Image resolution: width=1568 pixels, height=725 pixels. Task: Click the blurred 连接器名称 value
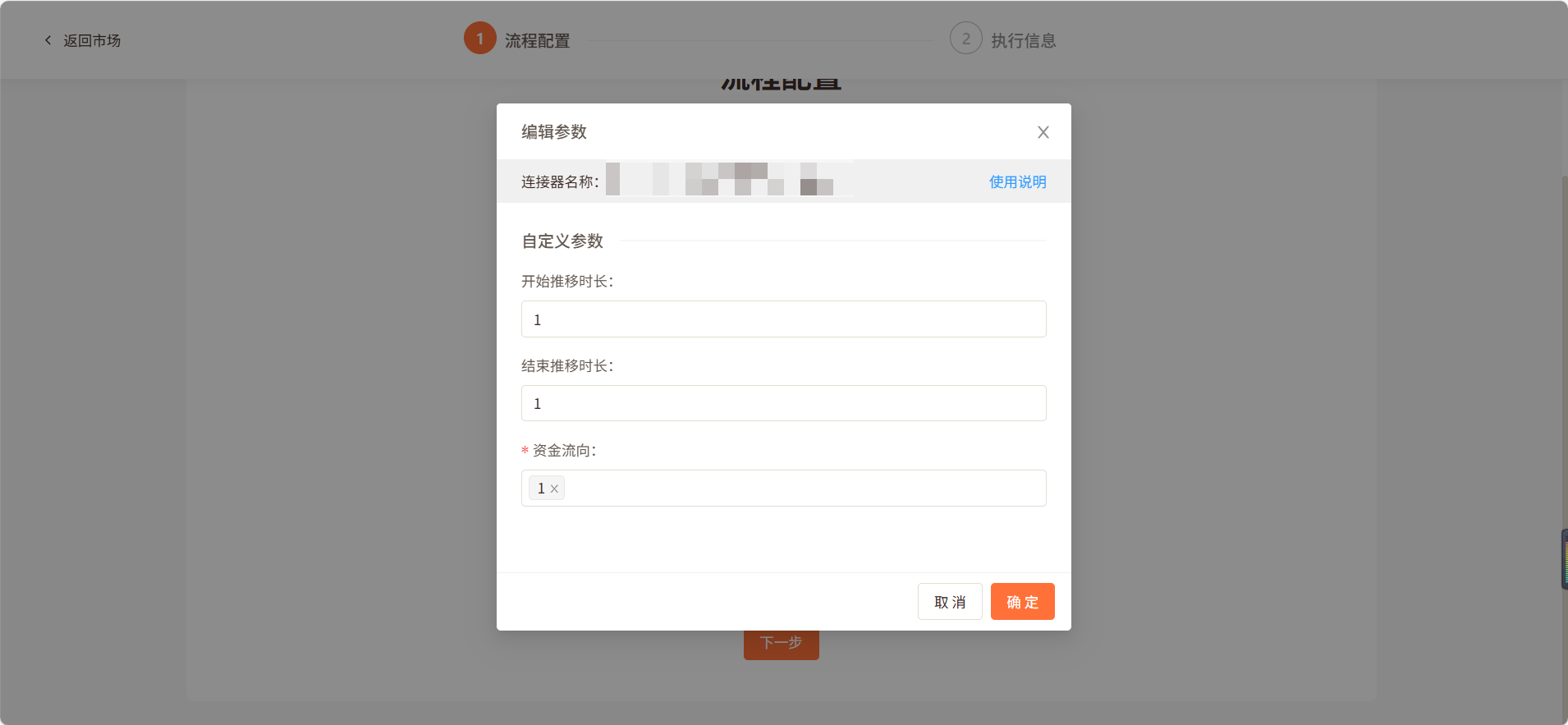pos(729,180)
